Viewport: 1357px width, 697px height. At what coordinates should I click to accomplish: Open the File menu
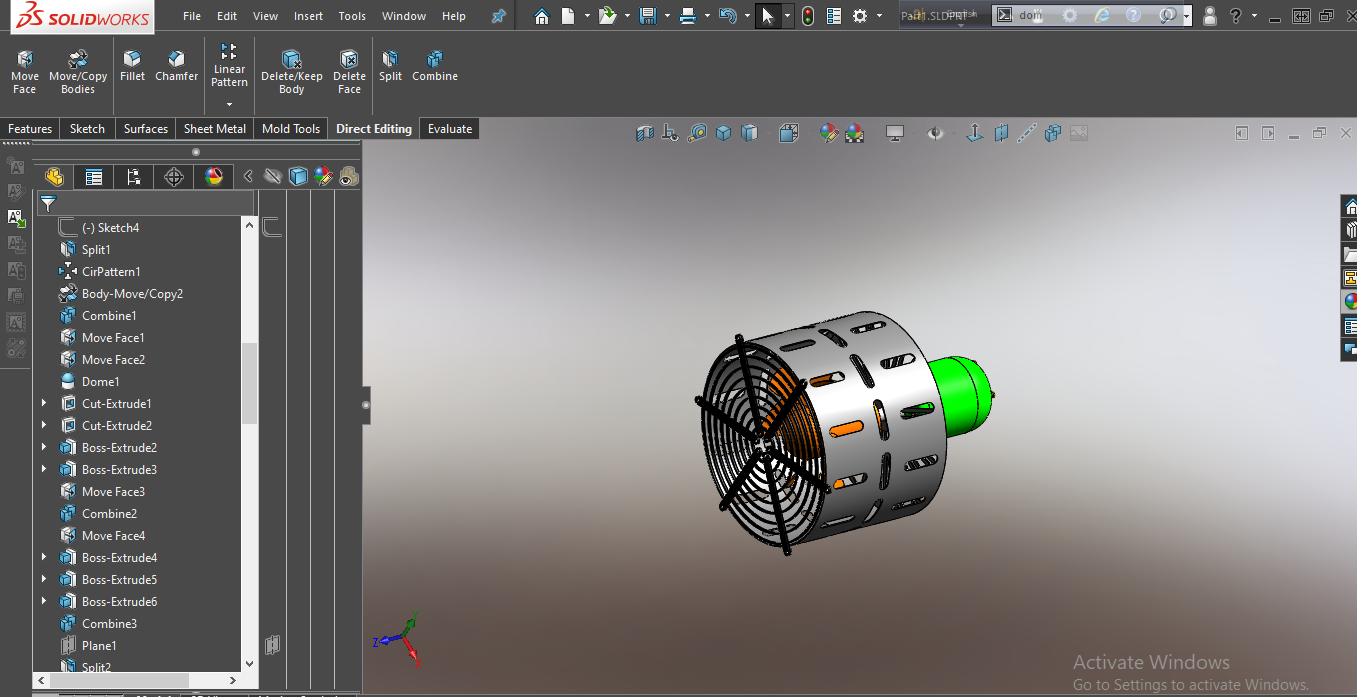click(x=192, y=16)
